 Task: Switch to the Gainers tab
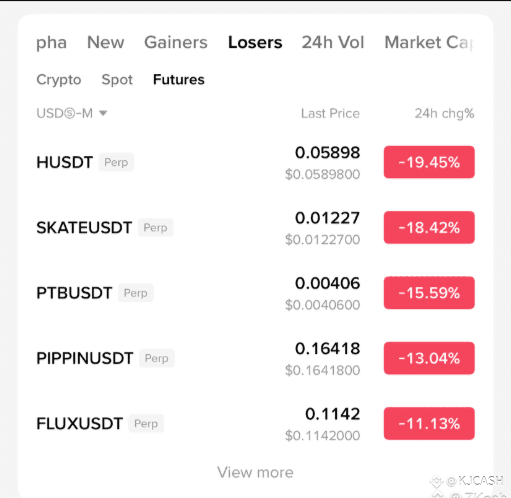coord(176,43)
